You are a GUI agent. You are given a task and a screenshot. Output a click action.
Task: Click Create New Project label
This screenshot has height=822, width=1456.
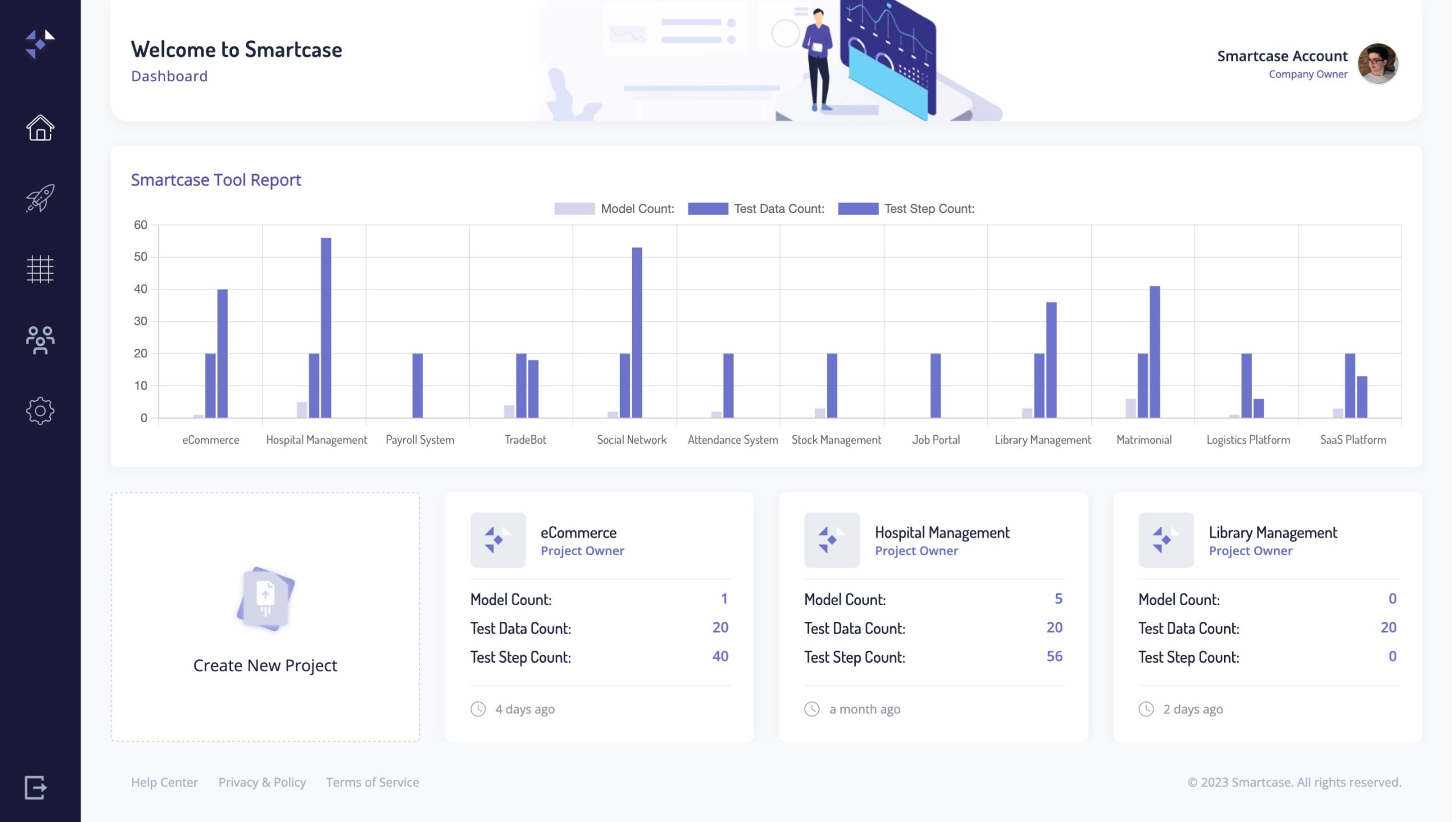[x=265, y=665]
